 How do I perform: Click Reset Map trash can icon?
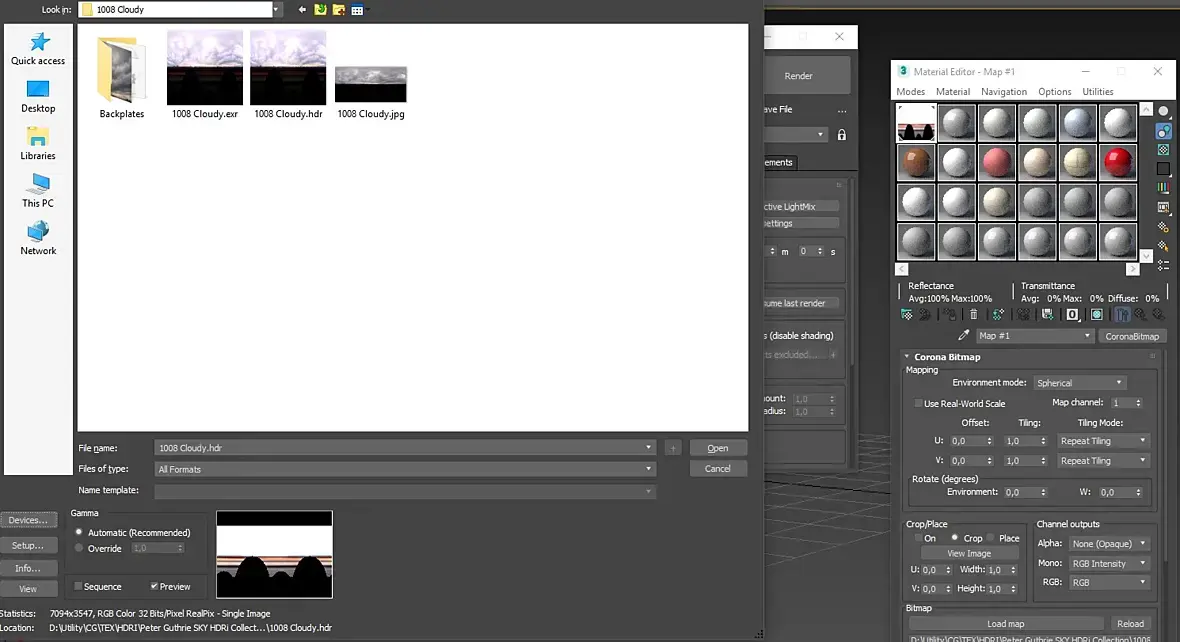(974, 315)
